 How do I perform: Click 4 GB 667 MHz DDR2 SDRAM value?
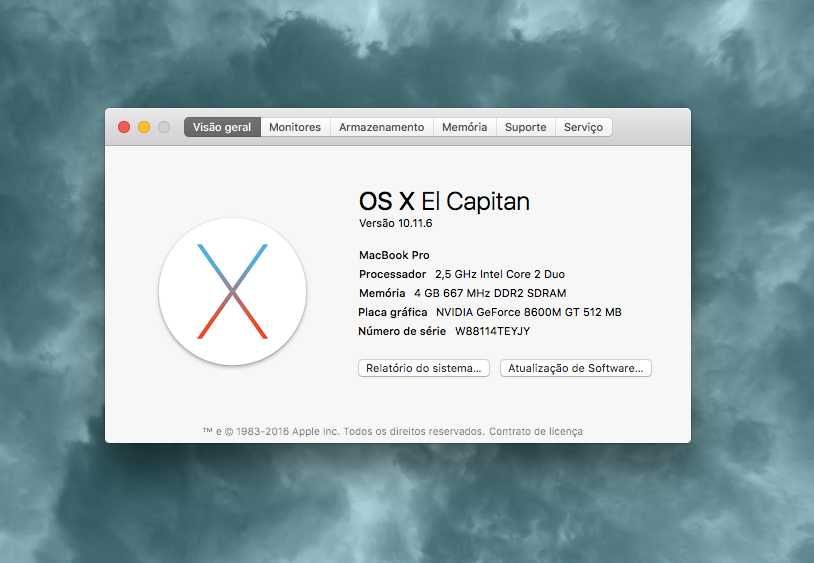tap(490, 293)
